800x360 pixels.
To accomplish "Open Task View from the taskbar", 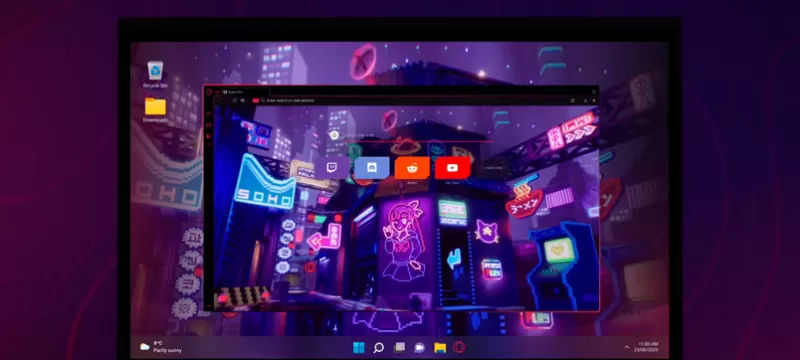I will tap(399, 348).
